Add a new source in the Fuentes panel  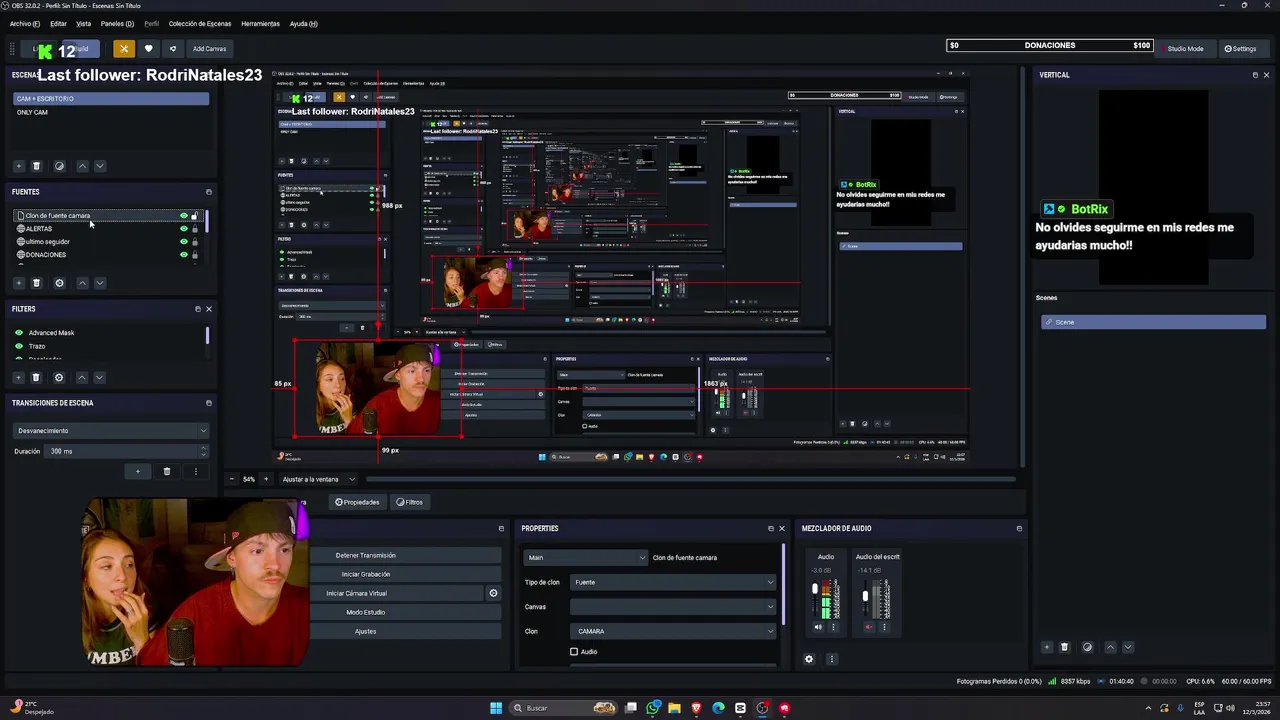click(18, 283)
